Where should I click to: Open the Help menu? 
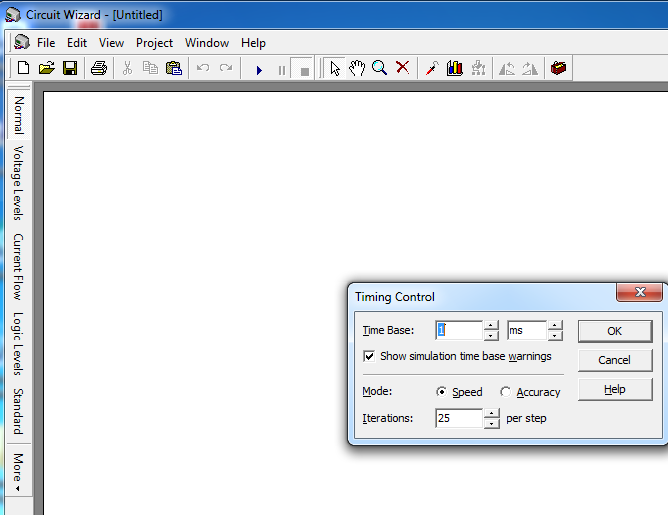coord(253,43)
